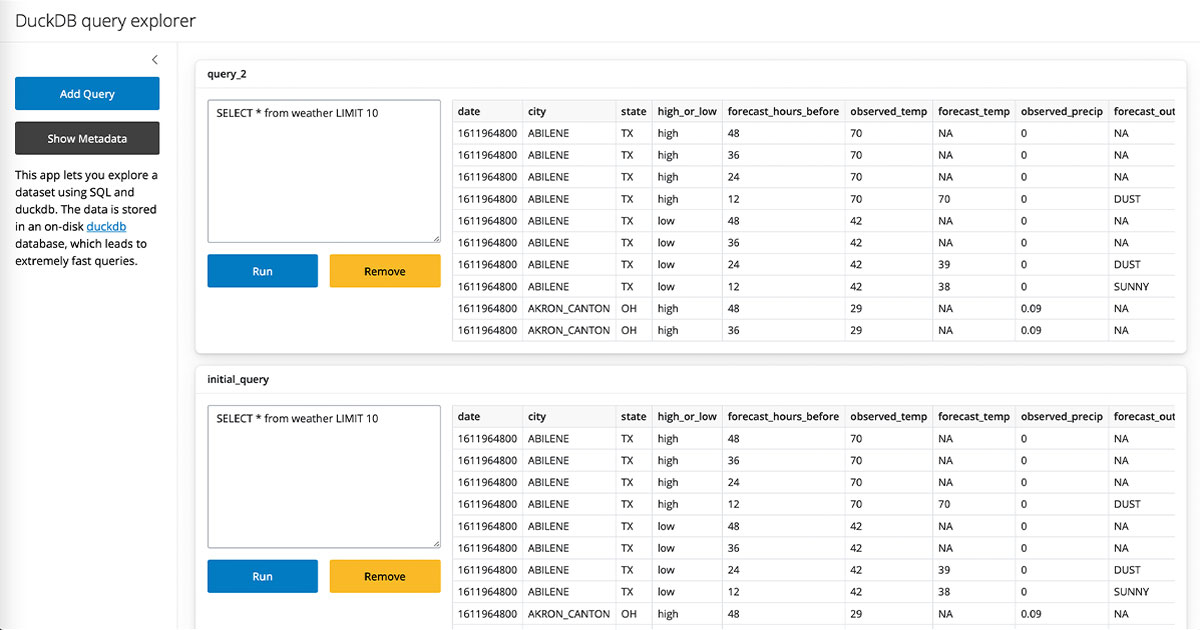Remove the initial_query panel

click(x=384, y=576)
